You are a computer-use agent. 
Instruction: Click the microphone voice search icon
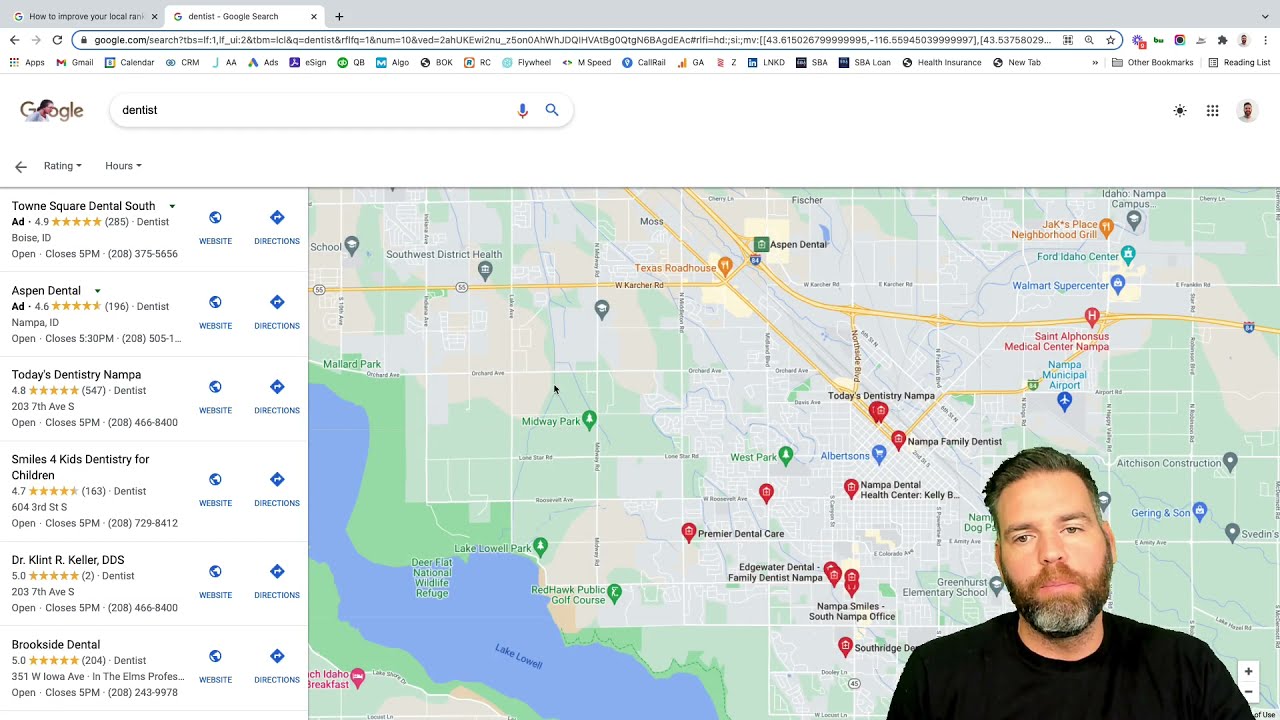tap(522, 110)
